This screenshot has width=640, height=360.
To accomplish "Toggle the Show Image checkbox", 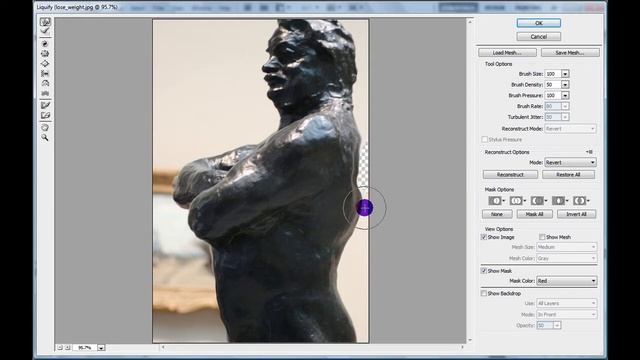I will pyautogui.click(x=484, y=237).
